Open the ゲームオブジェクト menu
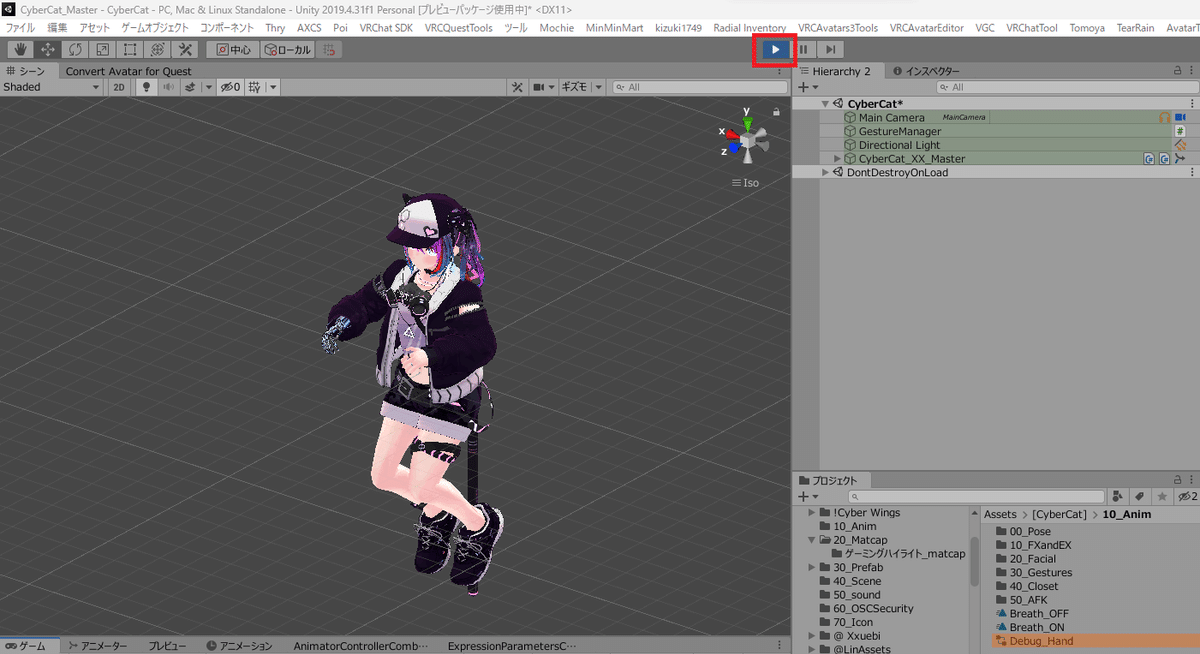1200x654 pixels. coord(155,28)
